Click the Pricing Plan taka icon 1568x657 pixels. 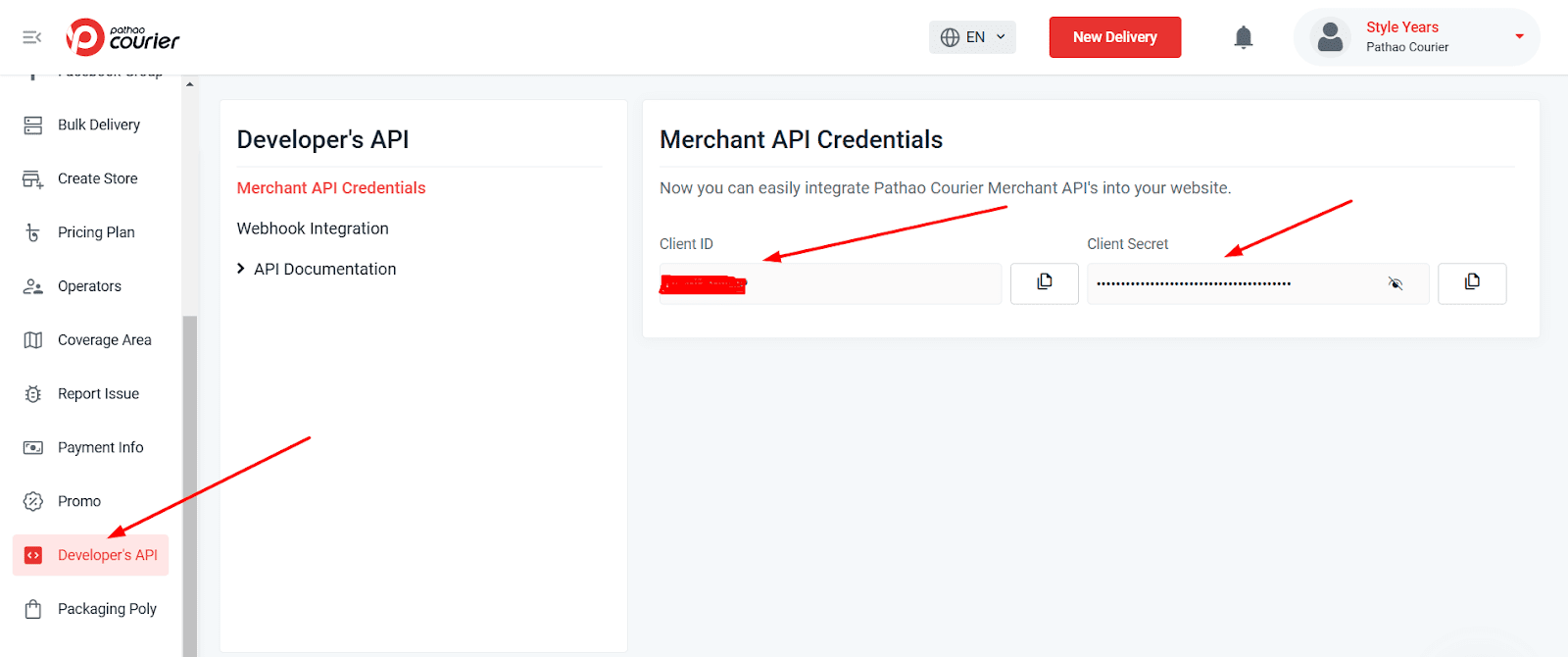[x=33, y=232]
